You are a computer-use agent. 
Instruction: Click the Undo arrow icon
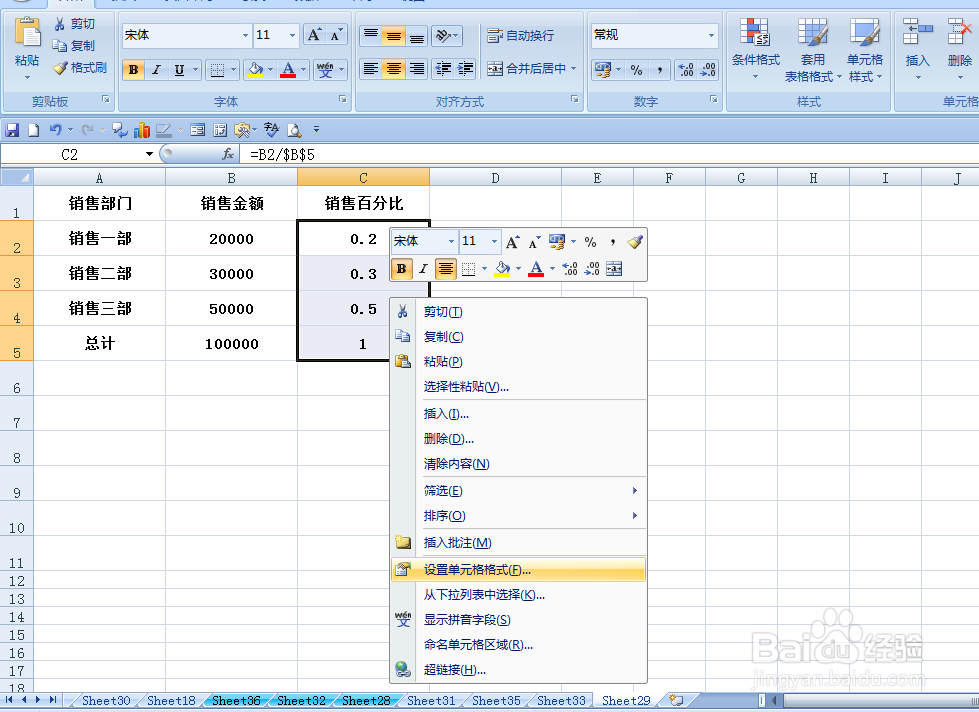pyautogui.click(x=56, y=130)
